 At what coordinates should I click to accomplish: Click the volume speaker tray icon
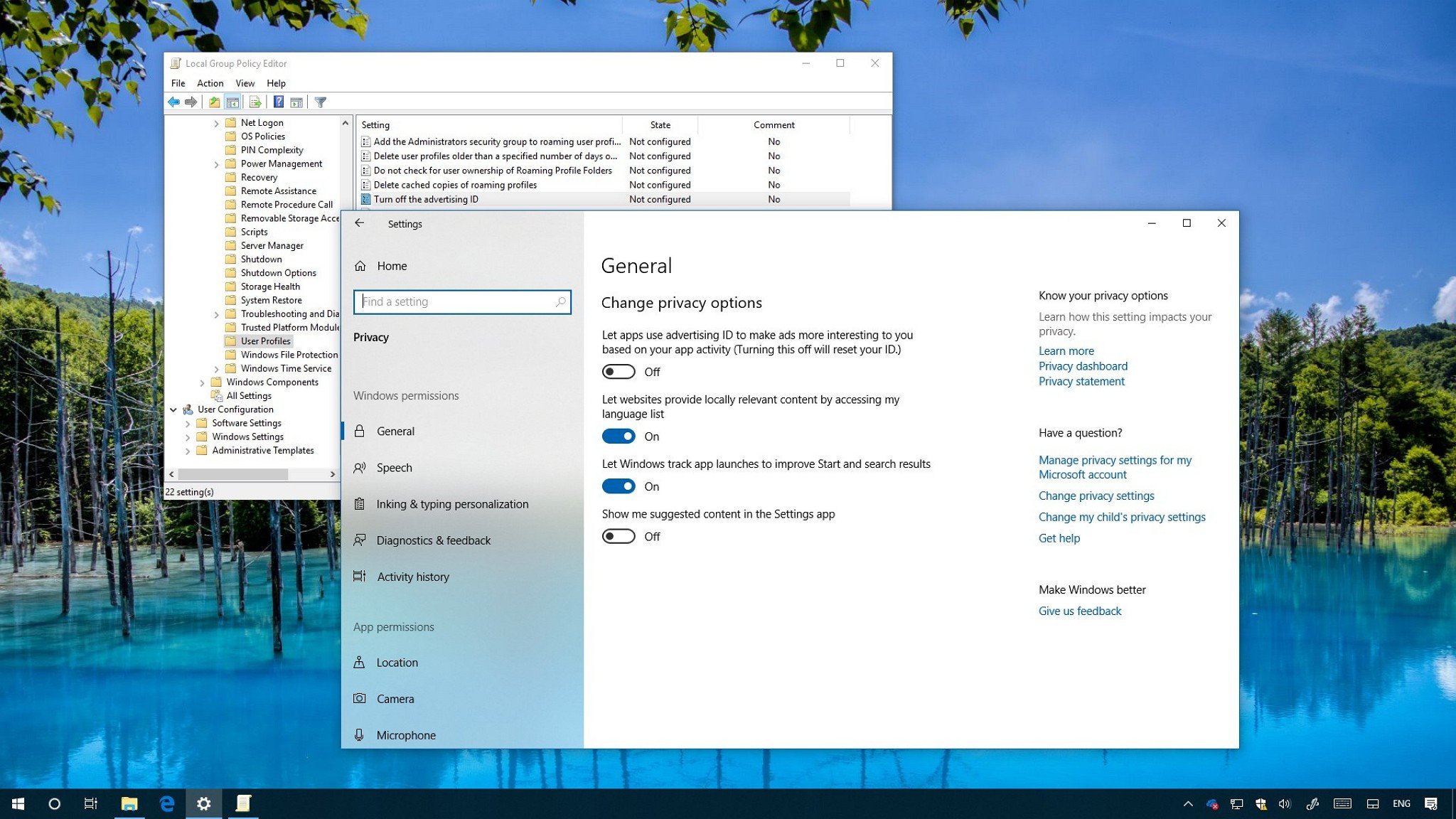pyautogui.click(x=1284, y=804)
